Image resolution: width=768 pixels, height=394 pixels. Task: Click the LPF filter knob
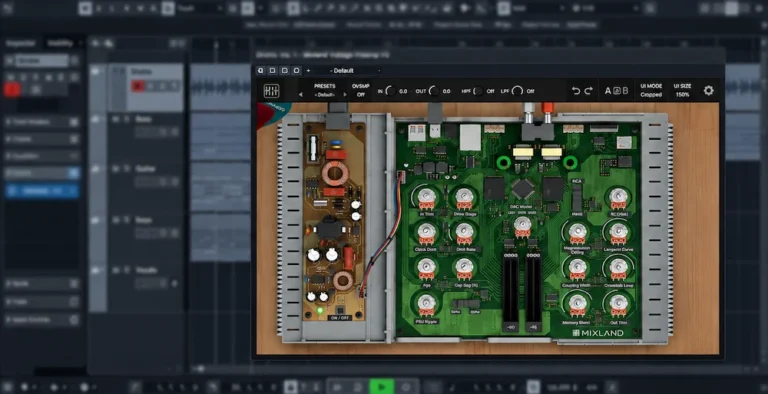pyautogui.click(x=517, y=91)
